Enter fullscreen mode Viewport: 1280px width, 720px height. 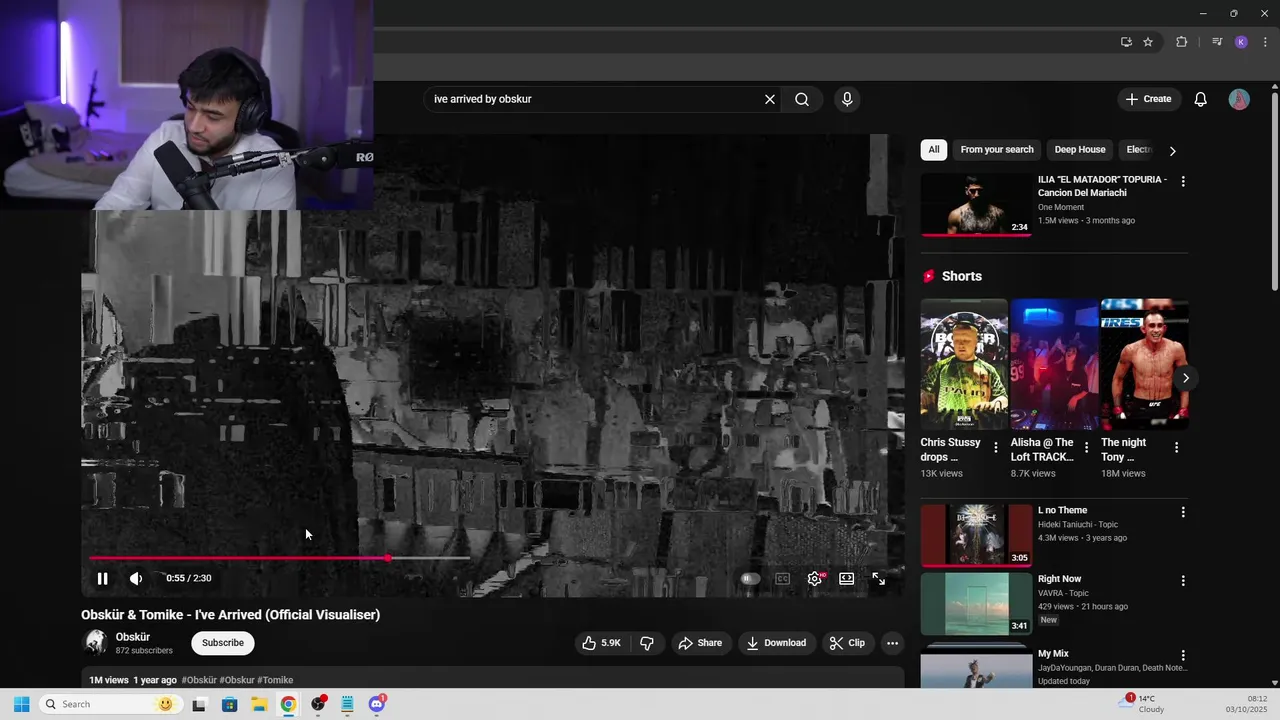pyautogui.click(x=878, y=578)
